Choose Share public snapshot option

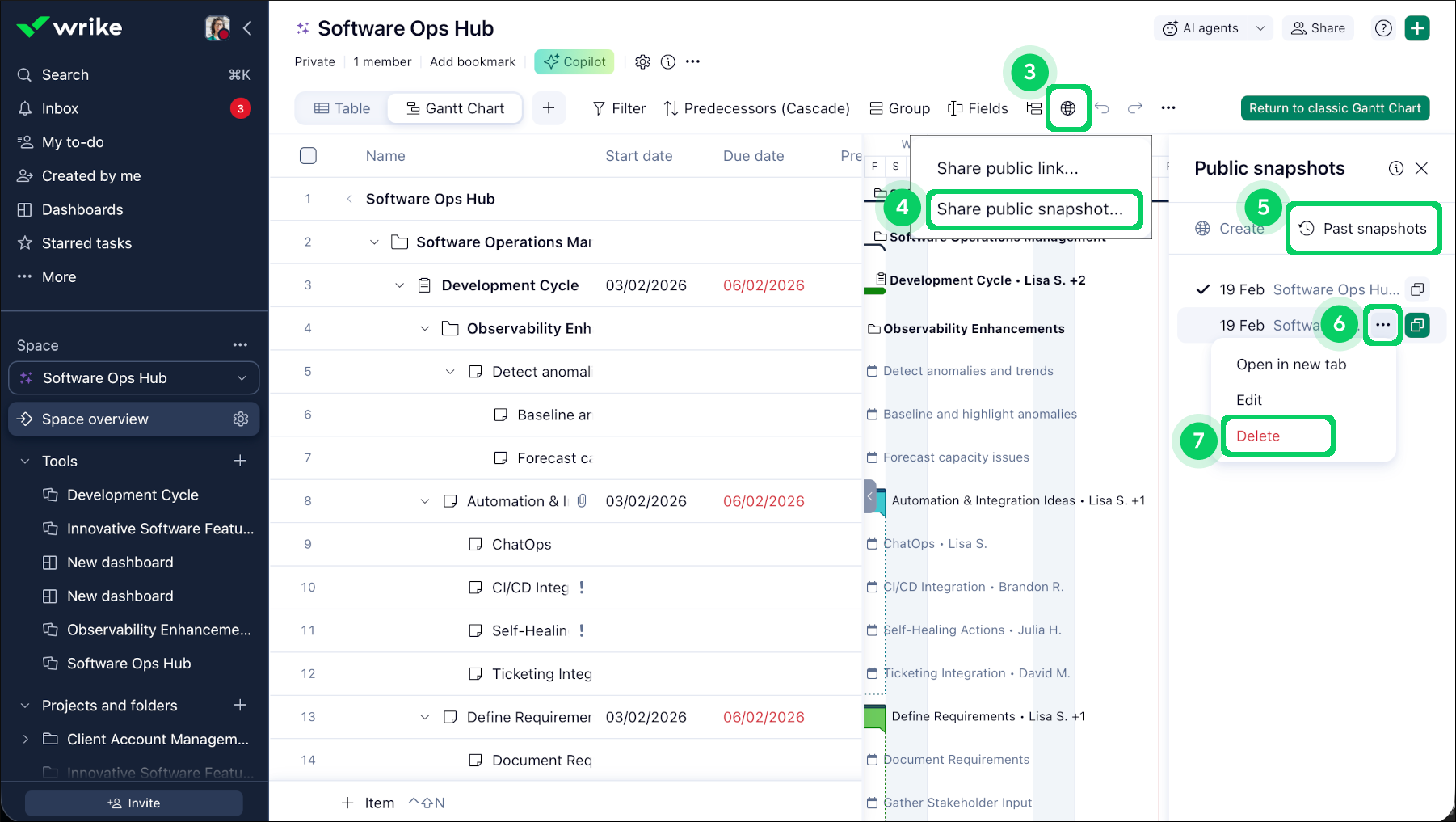coord(1029,209)
